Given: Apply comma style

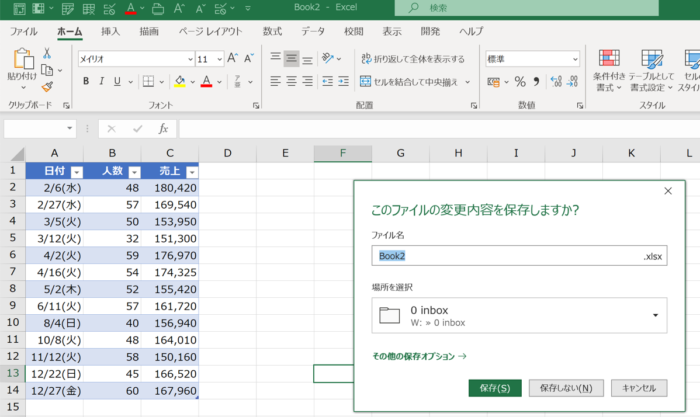Looking at the screenshot, I should [536, 82].
